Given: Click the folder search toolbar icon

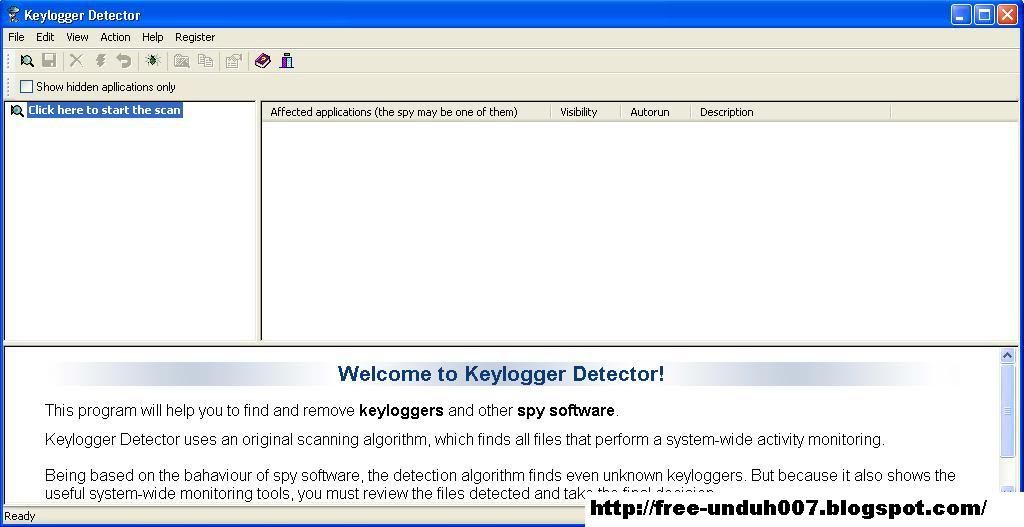Looking at the screenshot, I should point(182,61).
